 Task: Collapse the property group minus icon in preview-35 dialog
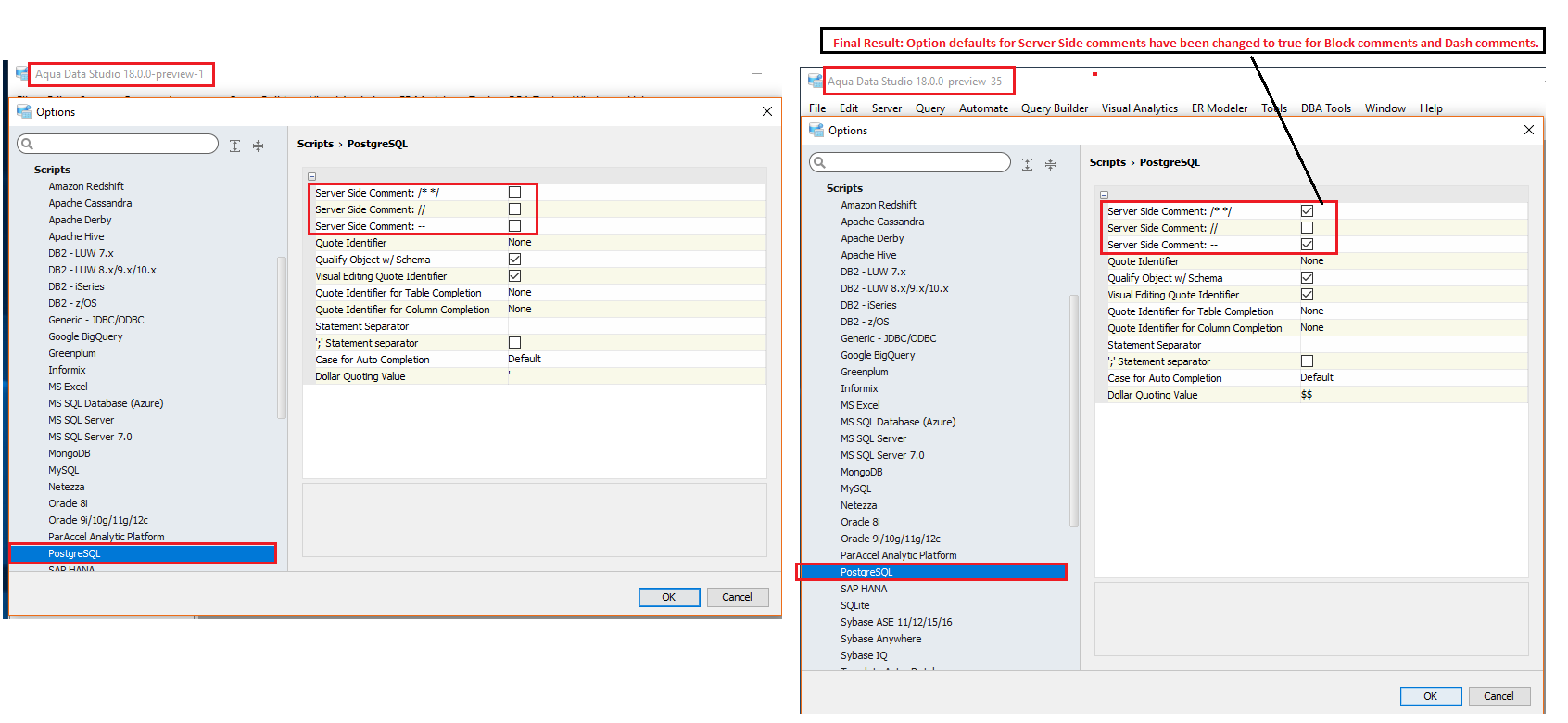[x=1105, y=195]
